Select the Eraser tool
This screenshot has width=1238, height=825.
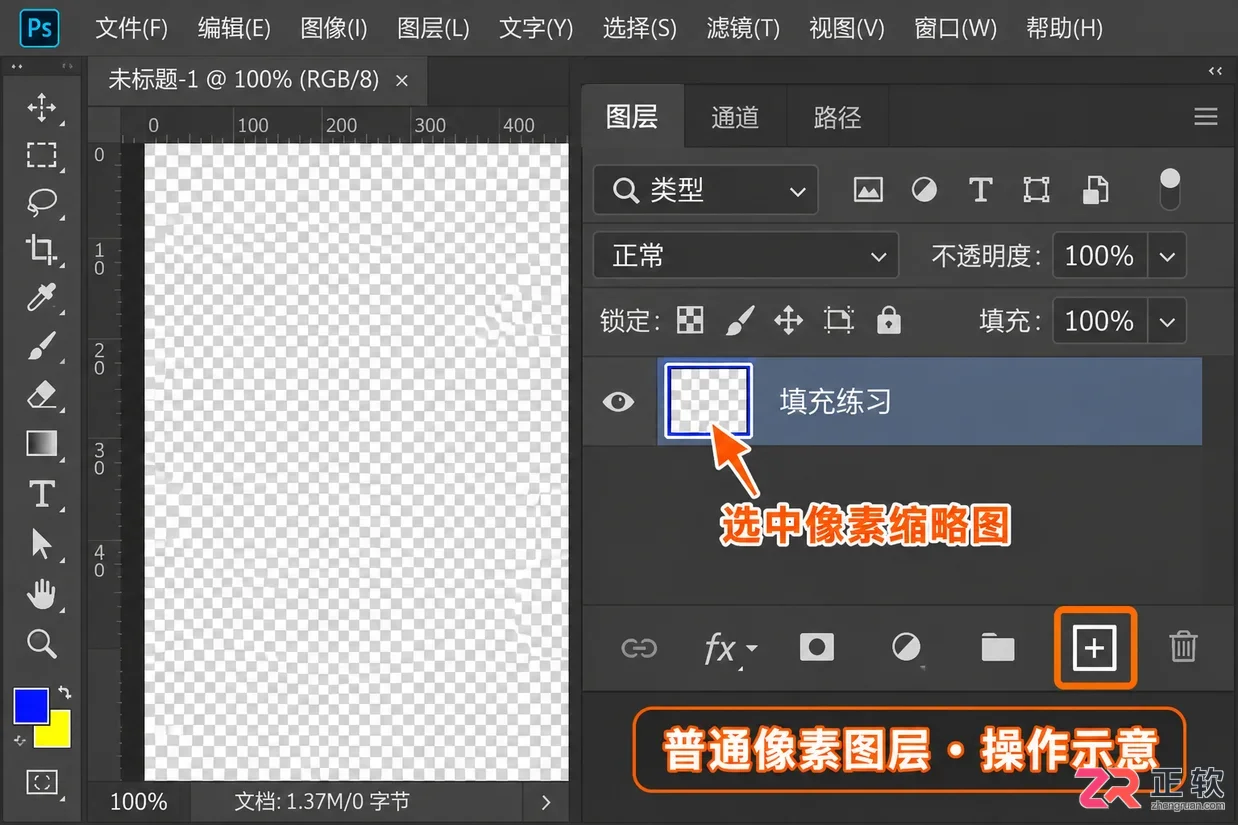point(41,395)
